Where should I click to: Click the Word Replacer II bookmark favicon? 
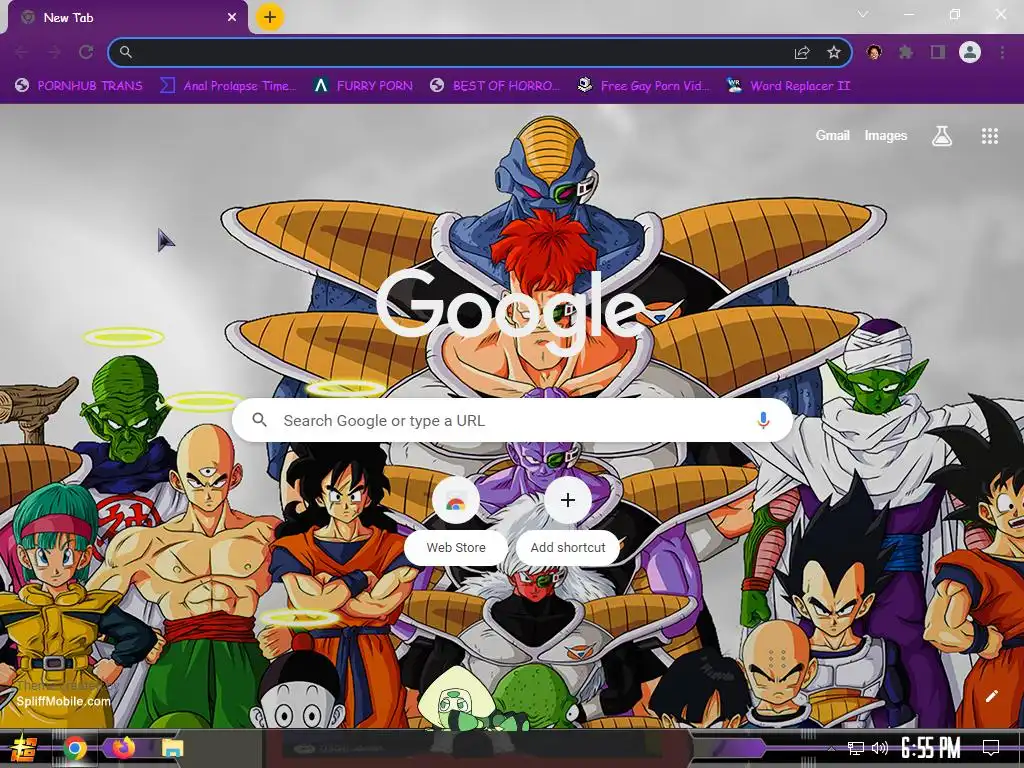[x=734, y=85]
